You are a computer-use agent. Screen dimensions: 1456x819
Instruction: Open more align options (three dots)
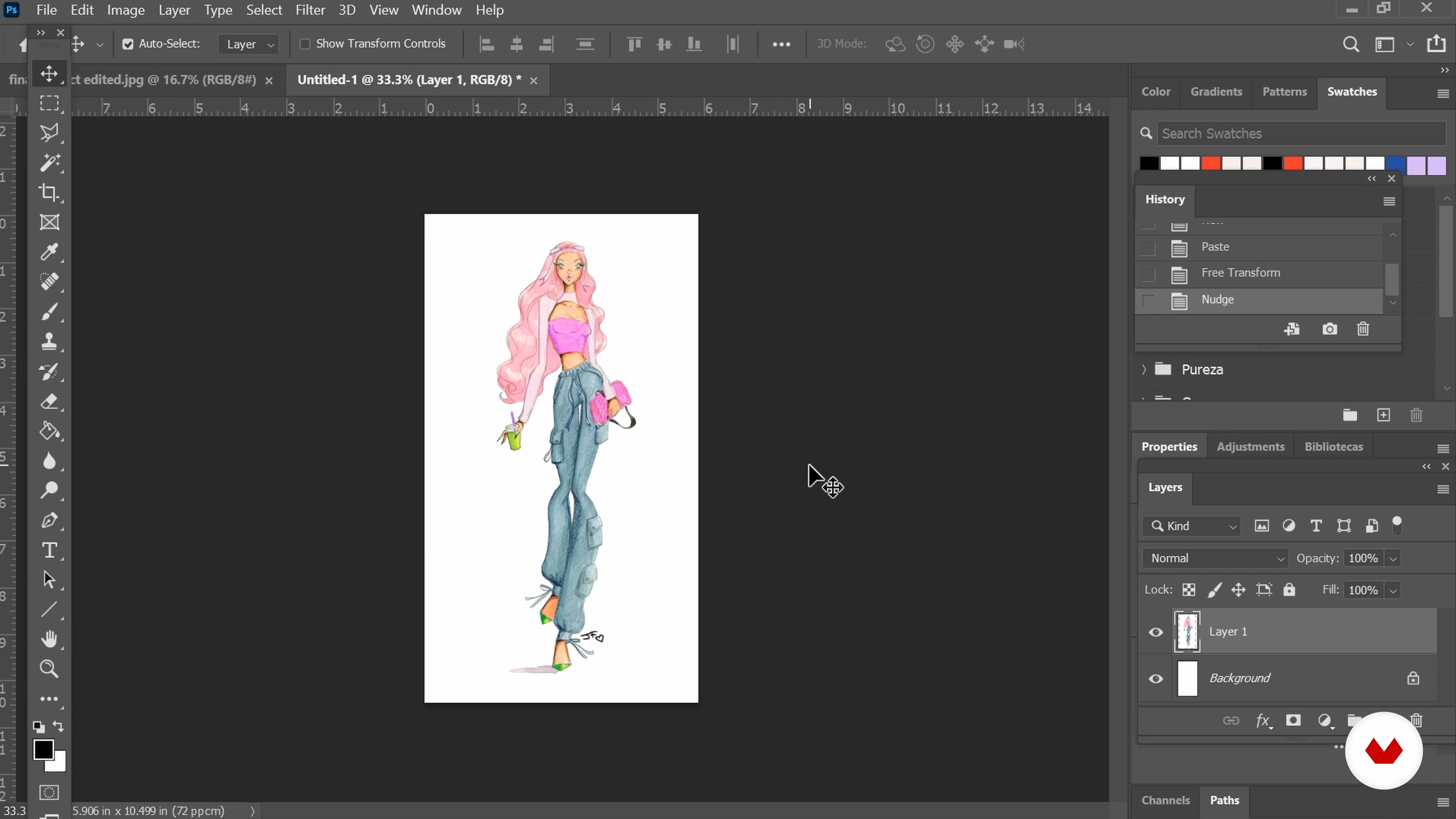pyautogui.click(x=781, y=44)
